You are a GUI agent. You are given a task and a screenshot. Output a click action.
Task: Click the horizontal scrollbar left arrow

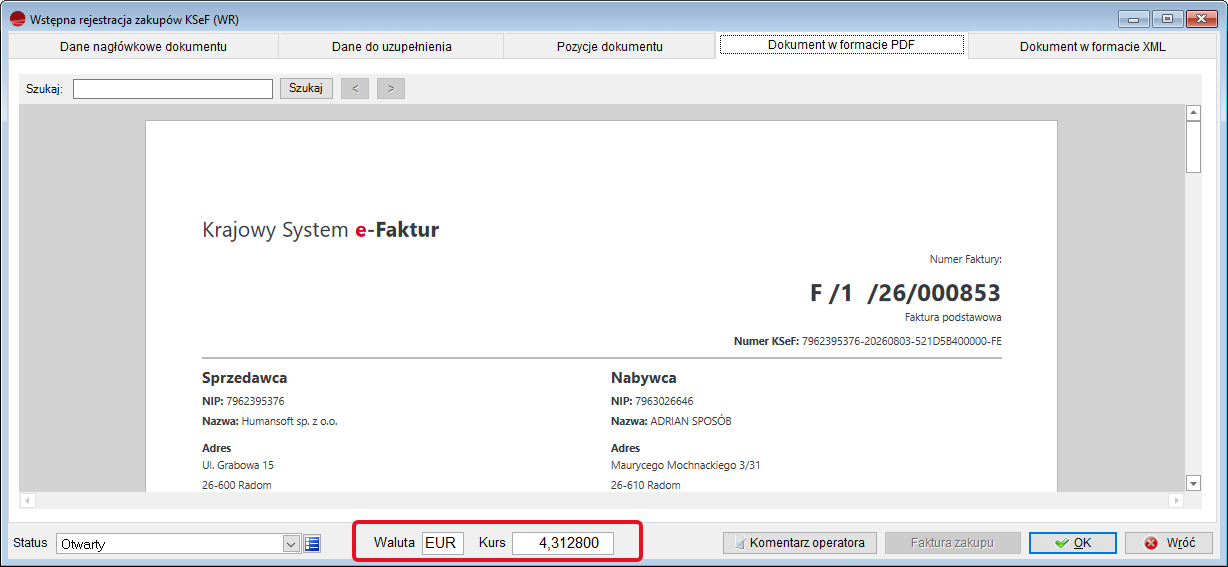28,499
